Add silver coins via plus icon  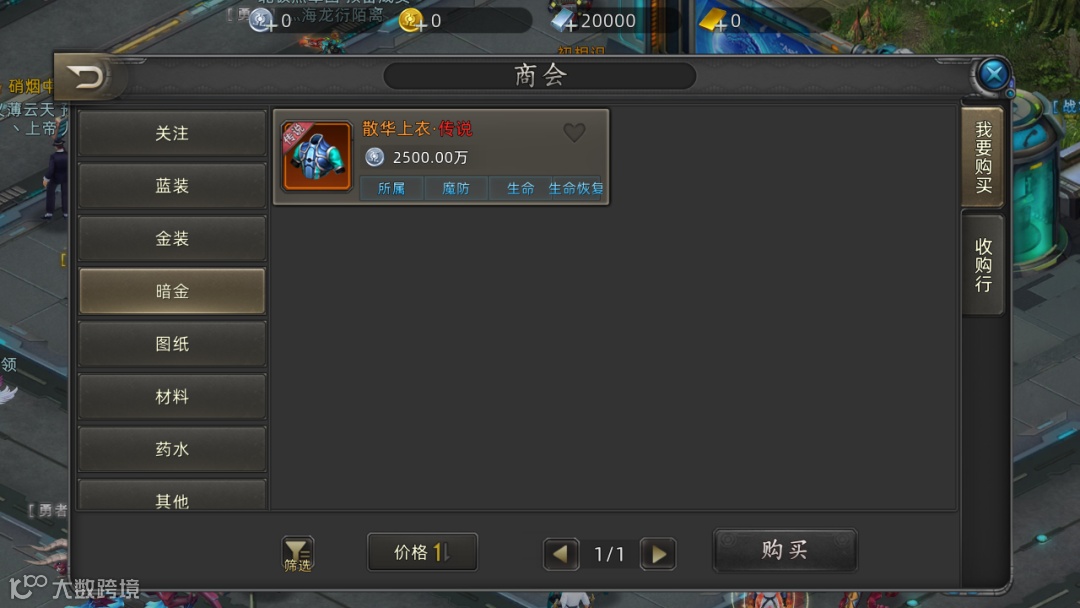tap(271, 25)
